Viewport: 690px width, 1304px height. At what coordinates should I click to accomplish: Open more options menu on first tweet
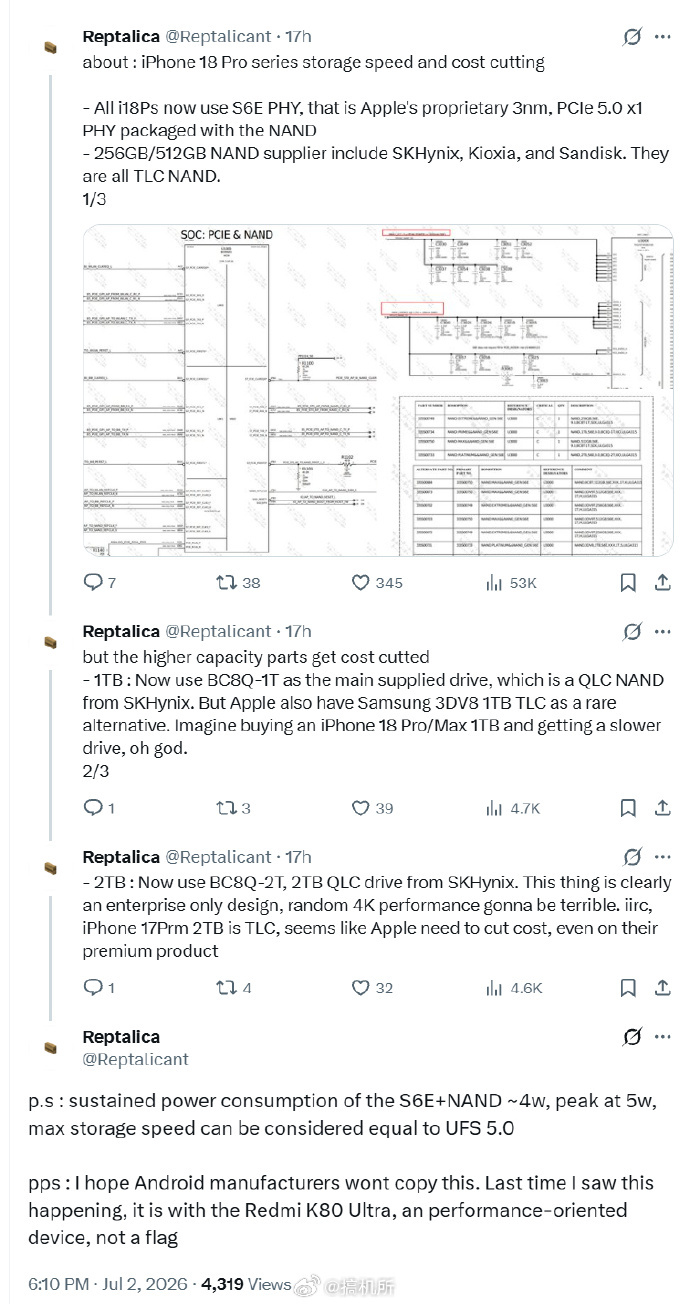[662, 37]
